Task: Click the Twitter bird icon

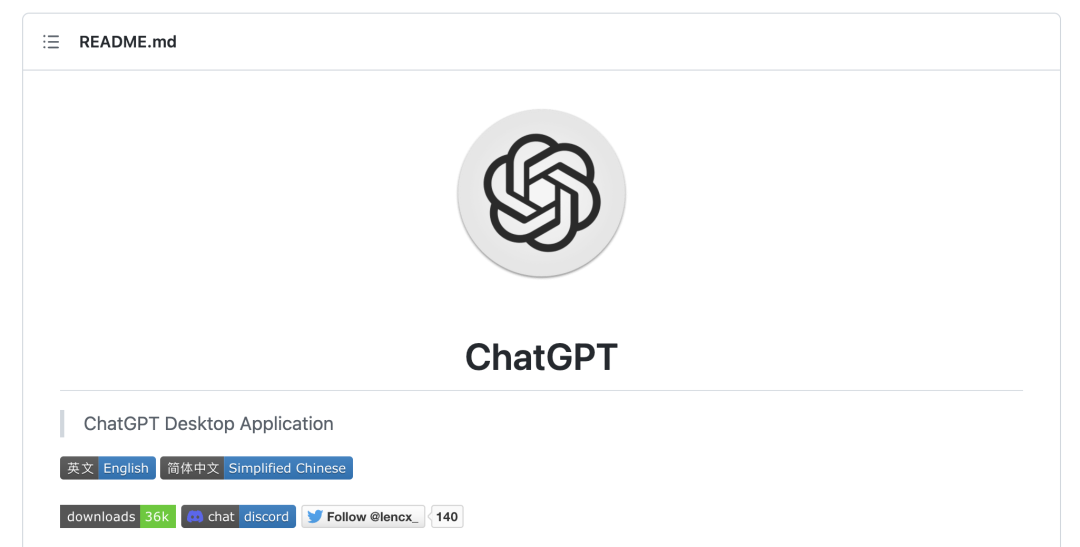Action: pos(315,517)
